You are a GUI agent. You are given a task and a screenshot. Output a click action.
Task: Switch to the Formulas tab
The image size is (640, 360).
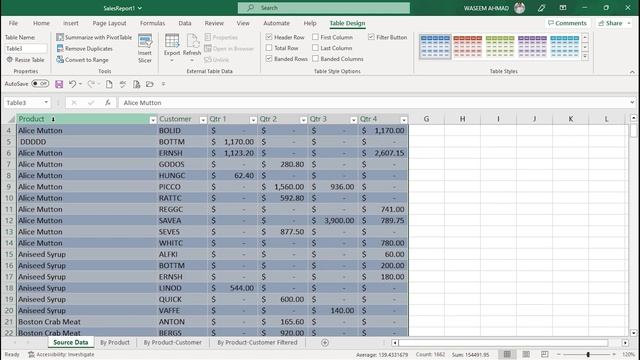152,23
